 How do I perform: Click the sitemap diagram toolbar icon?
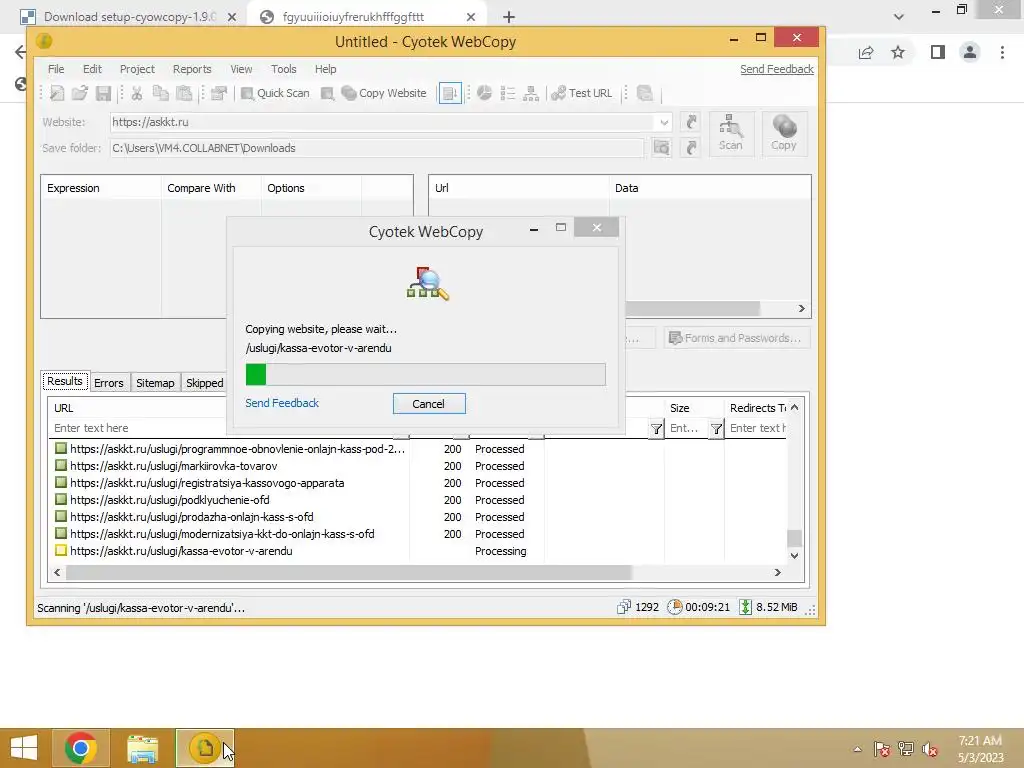tap(531, 93)
